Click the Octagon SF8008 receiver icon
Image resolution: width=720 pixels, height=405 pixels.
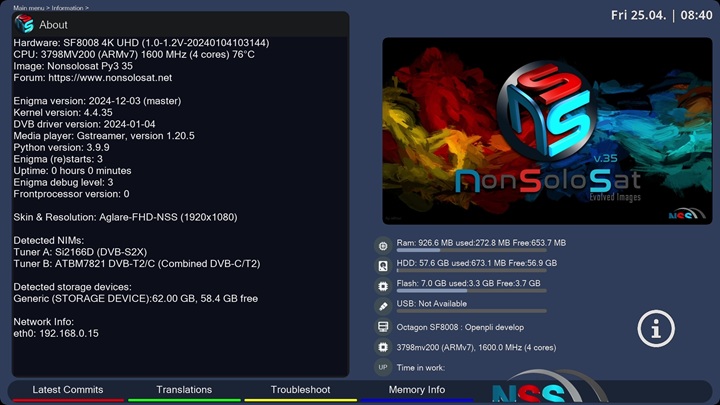[382, 326]
